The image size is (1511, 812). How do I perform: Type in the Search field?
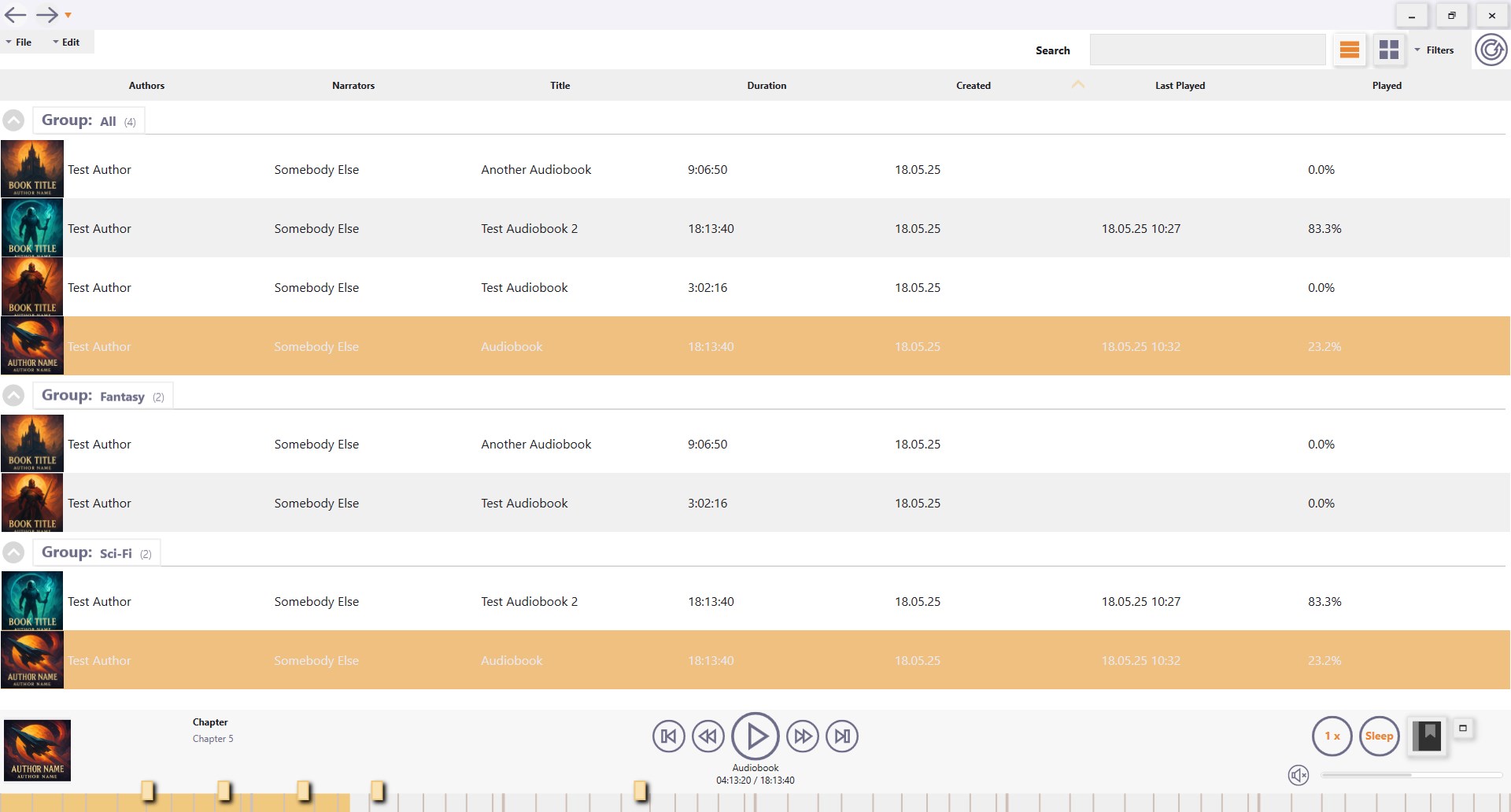click(1207, 49)
